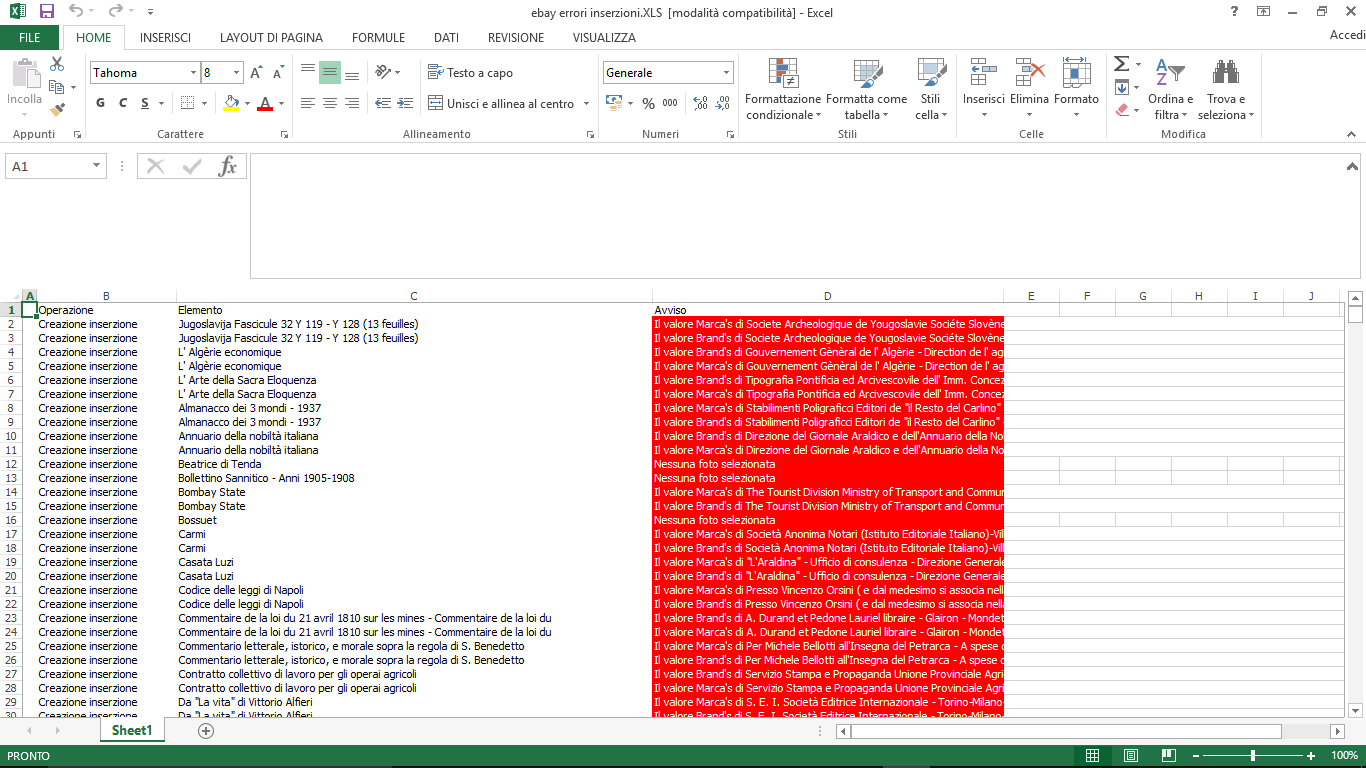Toggle underline formatting (S)
Image resolution: width=1366 pixels, height=768 pixels.
pyautogui.click(x=145, y=103)
